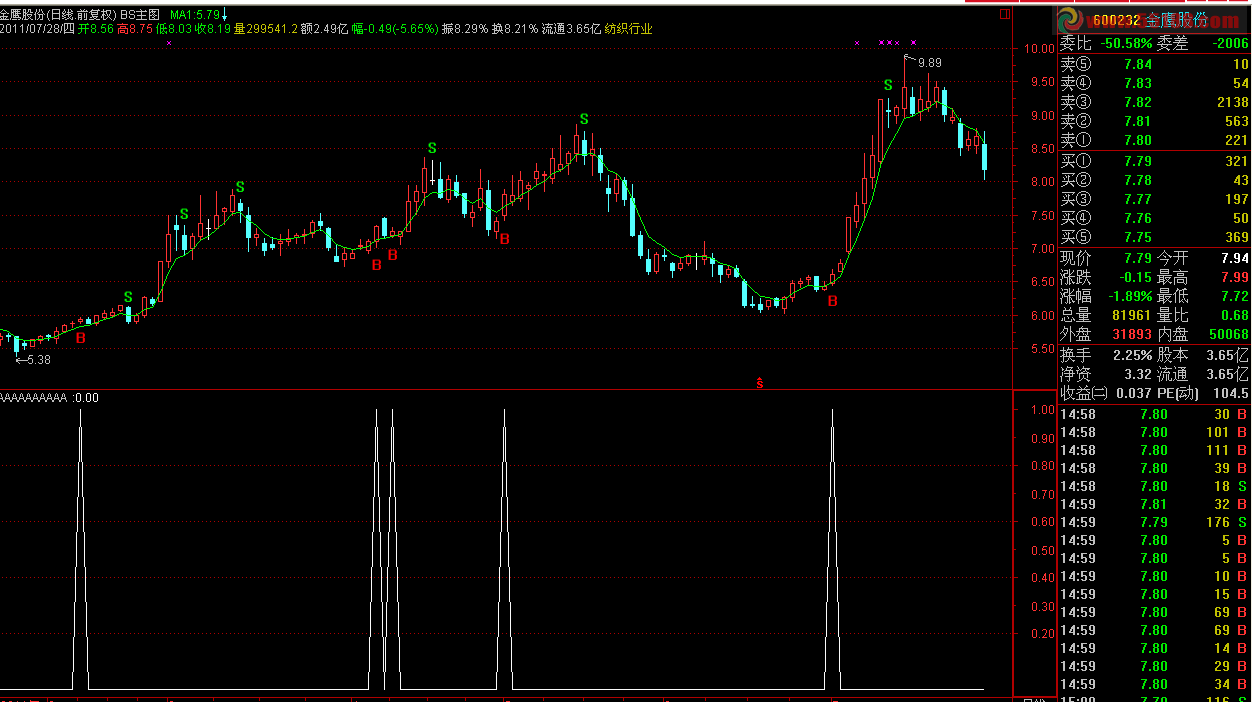Select the 14:59 tick at 7.79 volume 176
Viewport: 1252px width, 702px height.
[1155, 522]
